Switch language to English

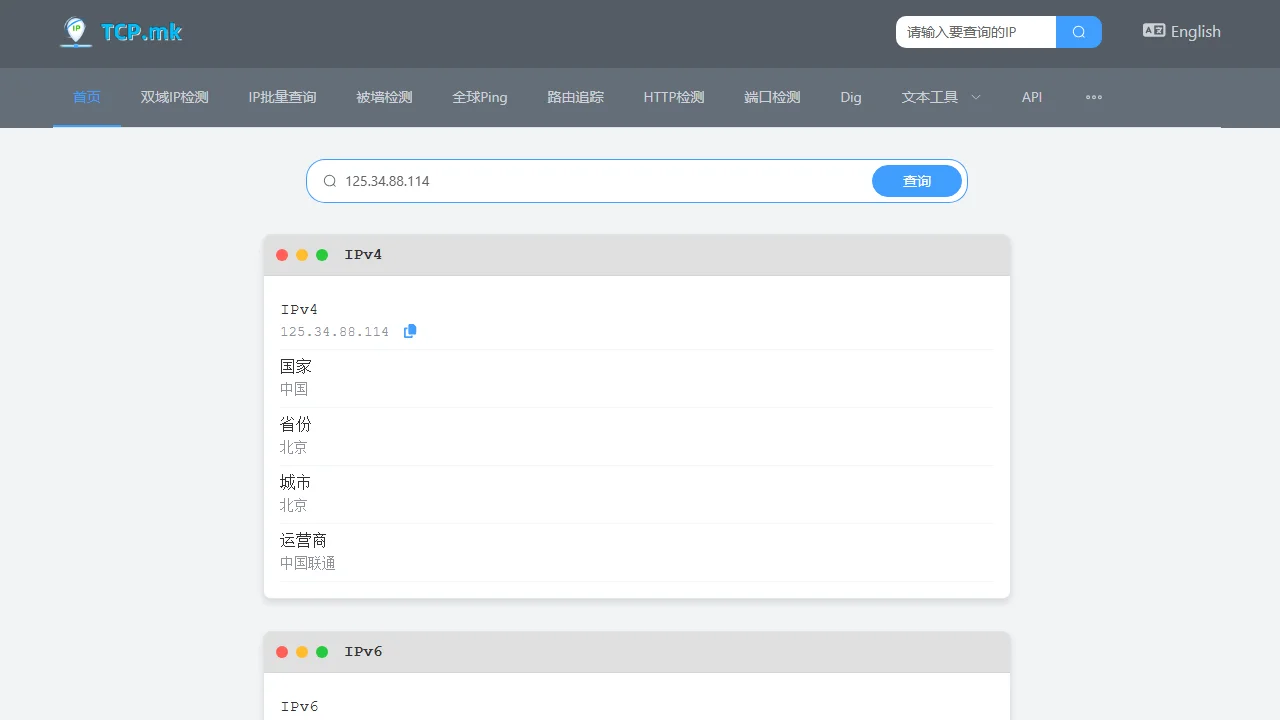tap(1195, 32)
